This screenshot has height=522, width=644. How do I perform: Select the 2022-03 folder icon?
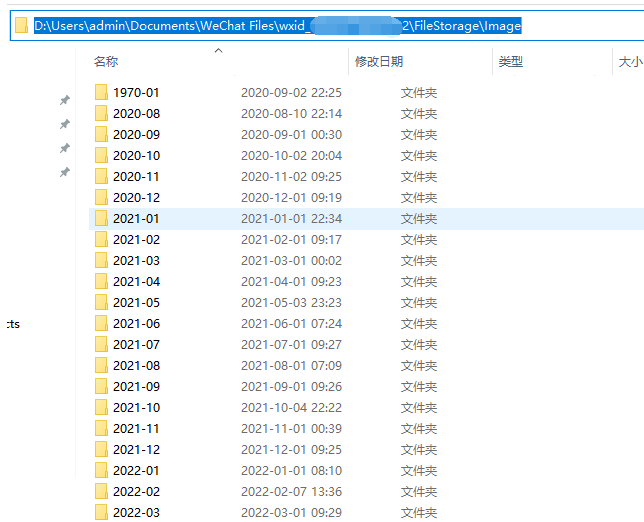click(101, 512)
